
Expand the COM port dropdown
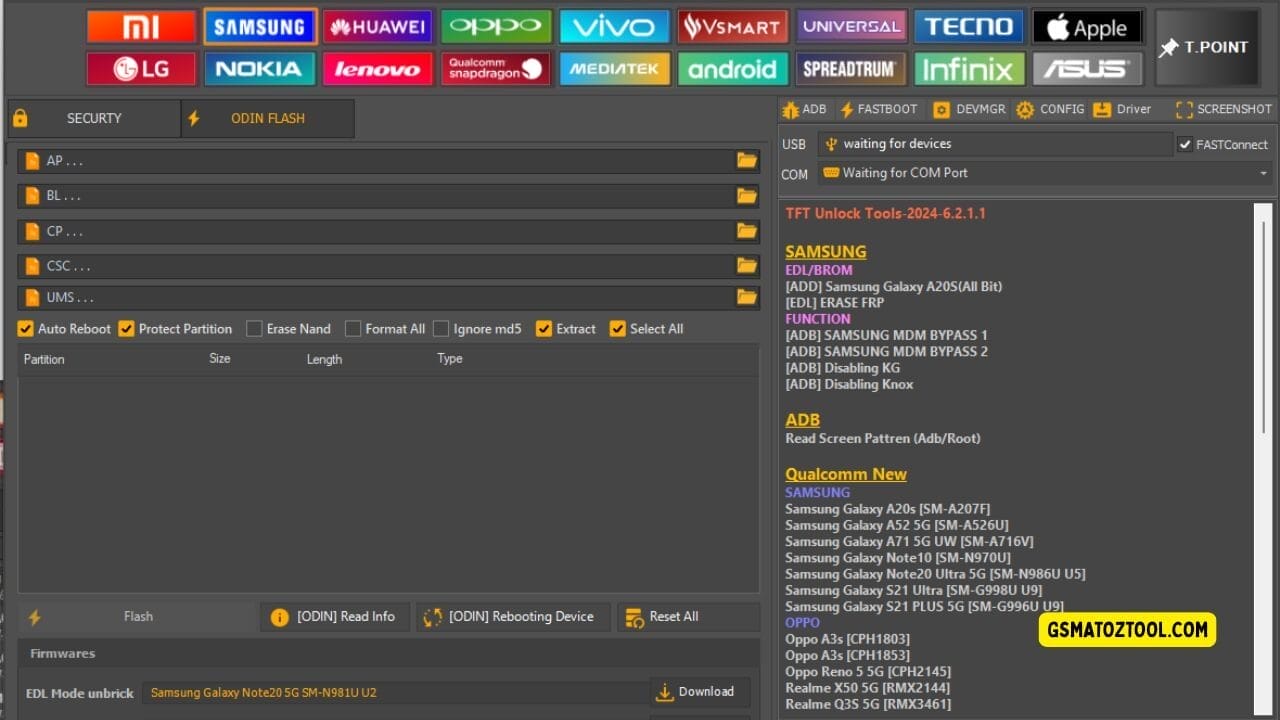click(x=1262, y=173)
